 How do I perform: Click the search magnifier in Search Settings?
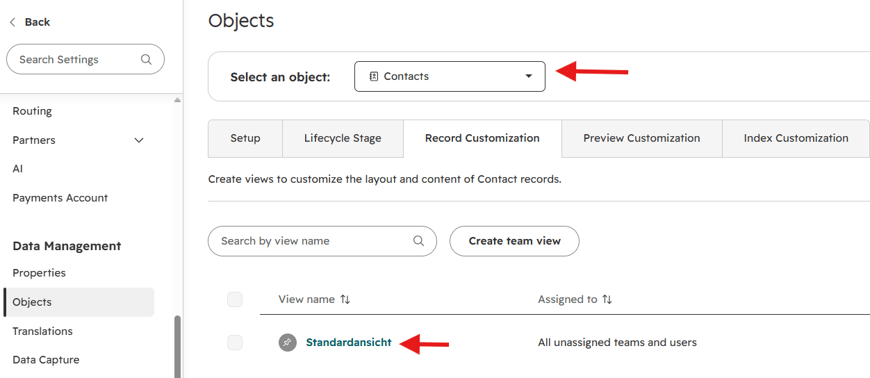146,59
